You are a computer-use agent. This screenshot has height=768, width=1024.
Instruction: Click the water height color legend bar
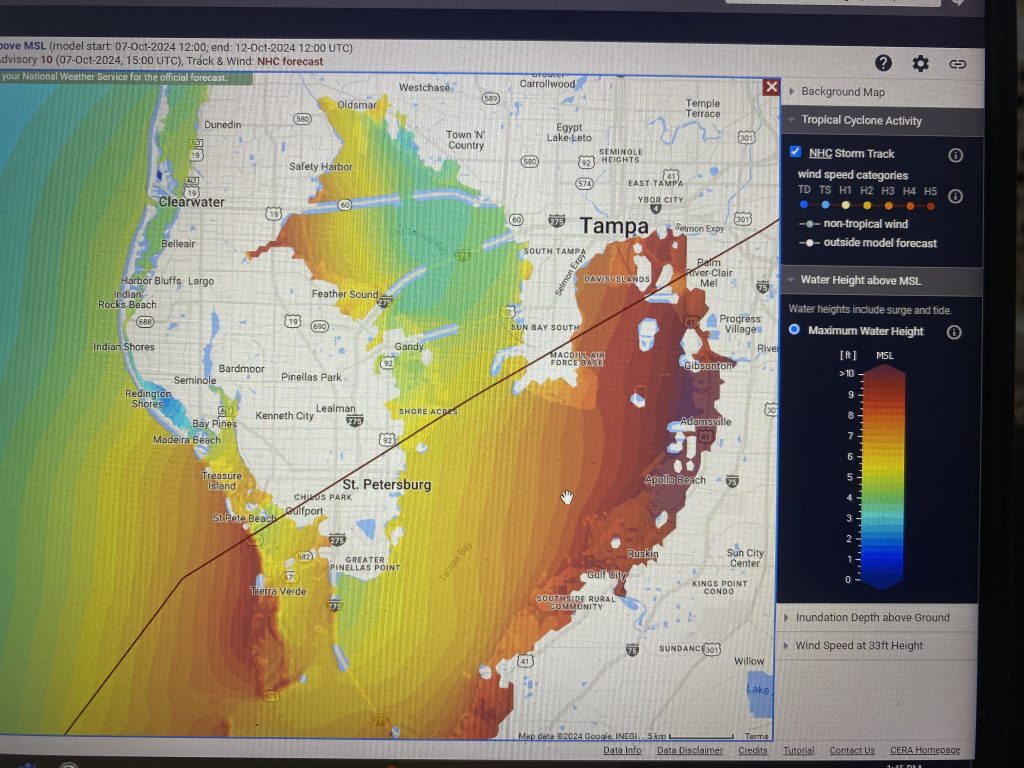pos(882,477)
